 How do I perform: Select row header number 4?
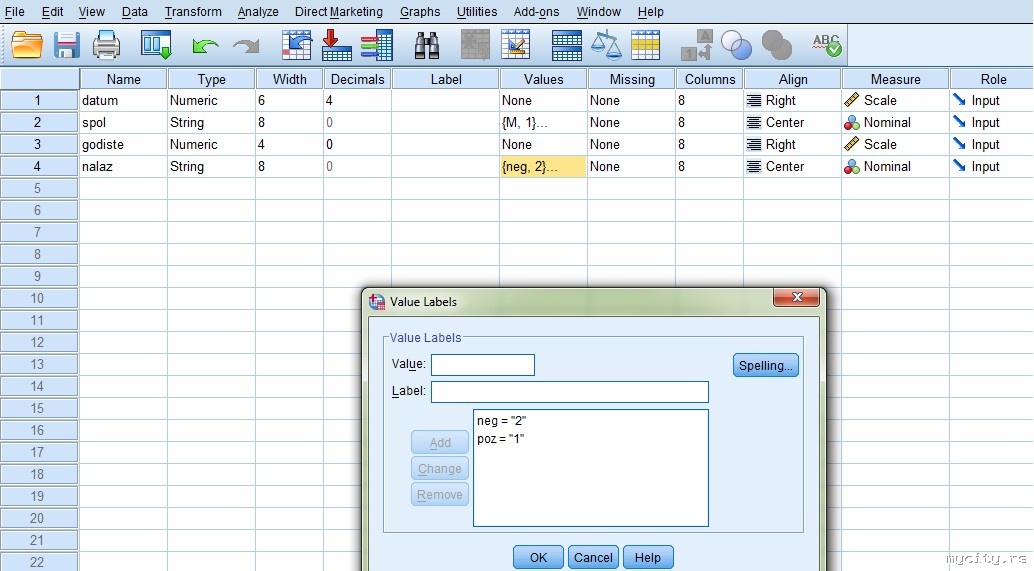(38, 166)
